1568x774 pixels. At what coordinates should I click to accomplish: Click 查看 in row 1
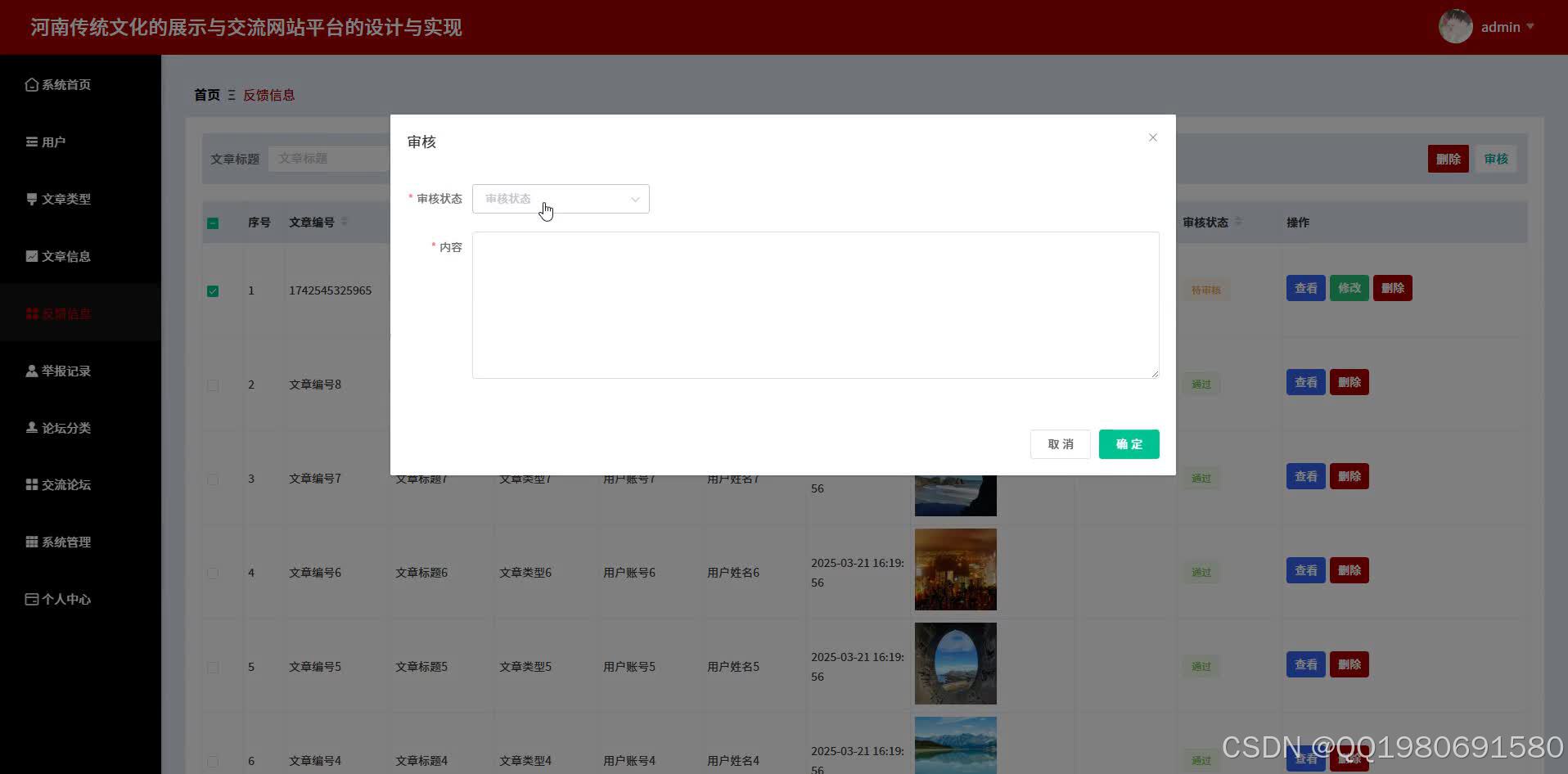[1305, 288]
